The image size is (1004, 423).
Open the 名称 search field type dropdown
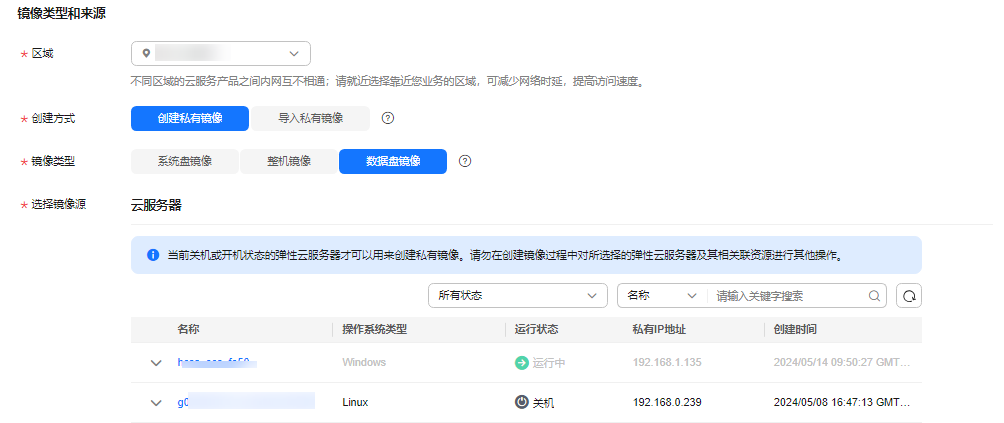(662, 296)
